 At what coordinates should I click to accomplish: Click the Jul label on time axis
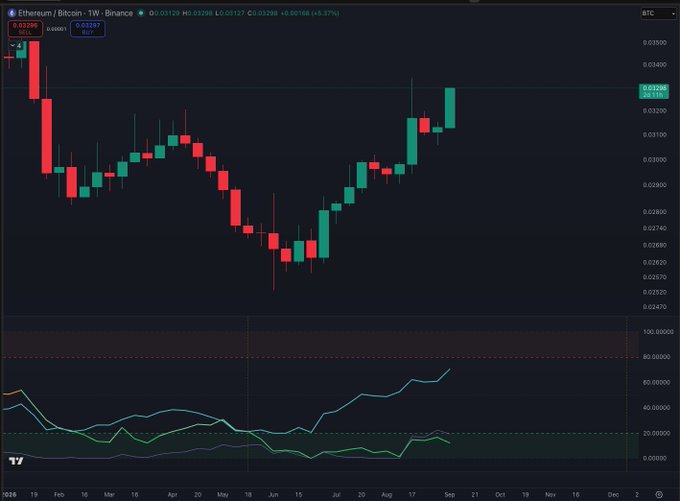(336, 494)
